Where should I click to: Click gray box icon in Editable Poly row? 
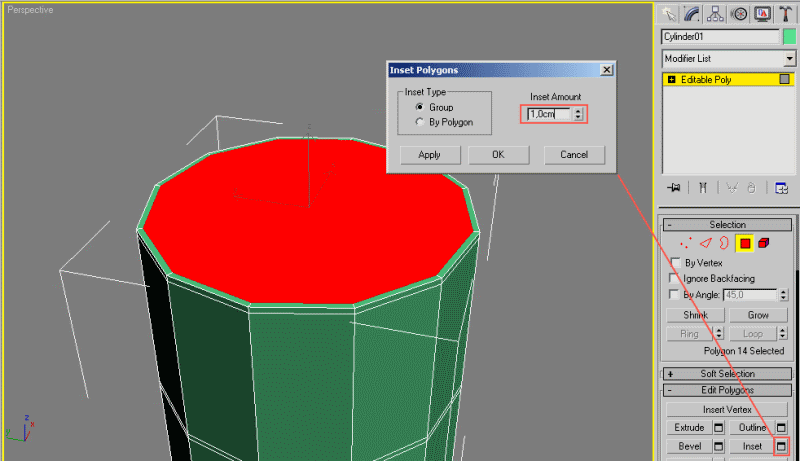(785, 79)
